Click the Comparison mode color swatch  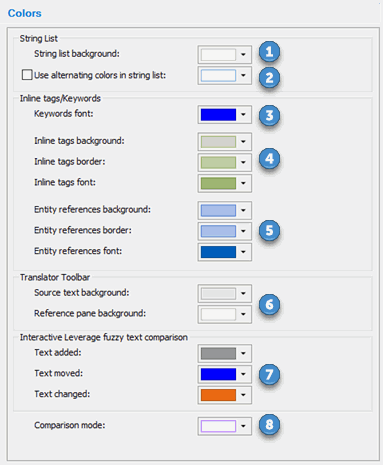tap(218, 426)
